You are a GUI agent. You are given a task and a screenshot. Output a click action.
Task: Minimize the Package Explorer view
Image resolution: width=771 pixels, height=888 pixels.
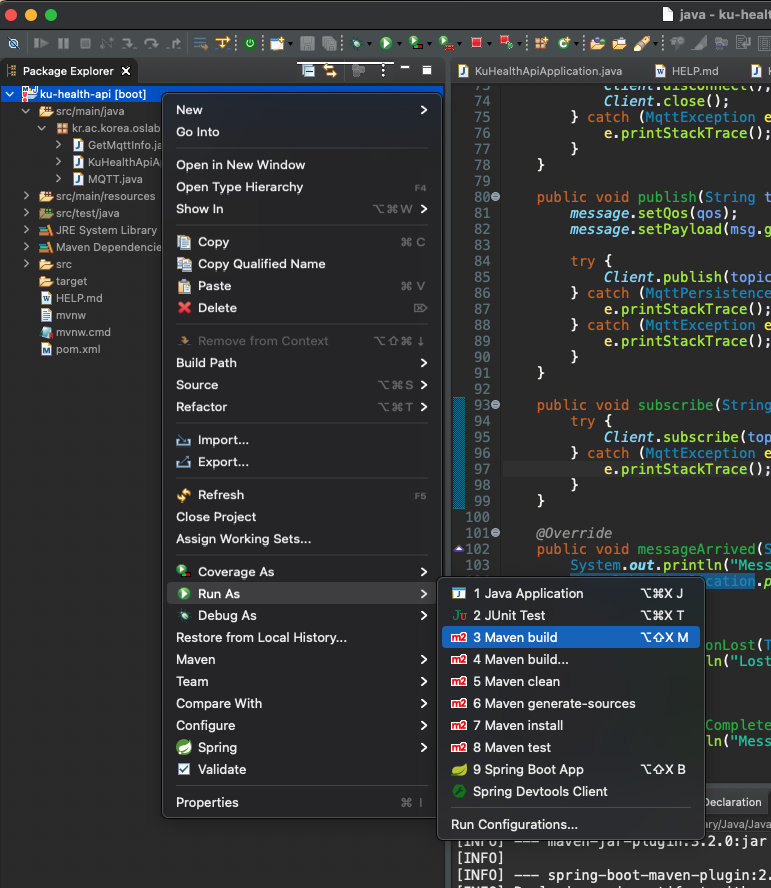[x=404, y=67]
